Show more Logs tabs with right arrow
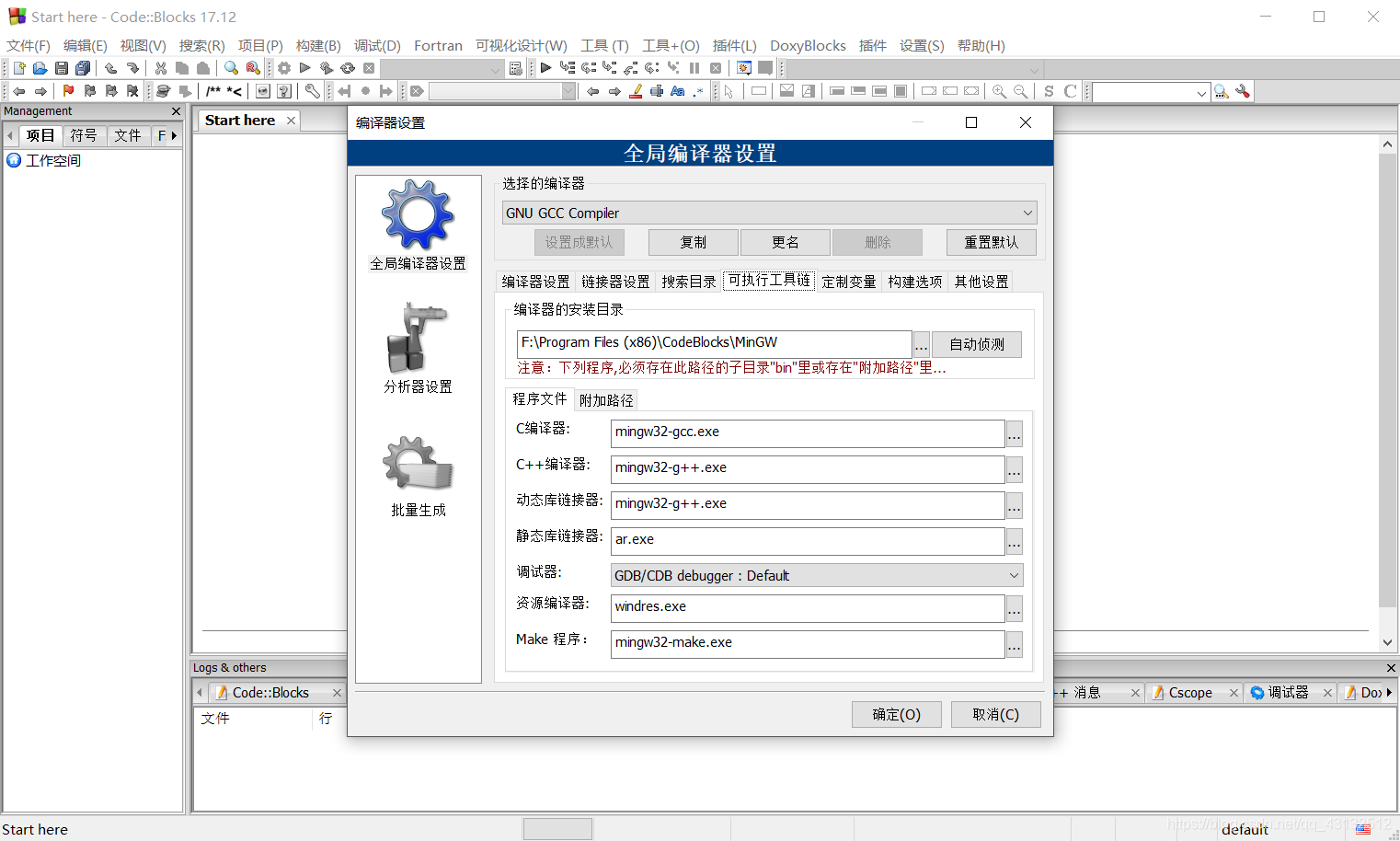The height and width of the screenshot is (841, 1400). pyautogui.click(x=1389, y=692)
